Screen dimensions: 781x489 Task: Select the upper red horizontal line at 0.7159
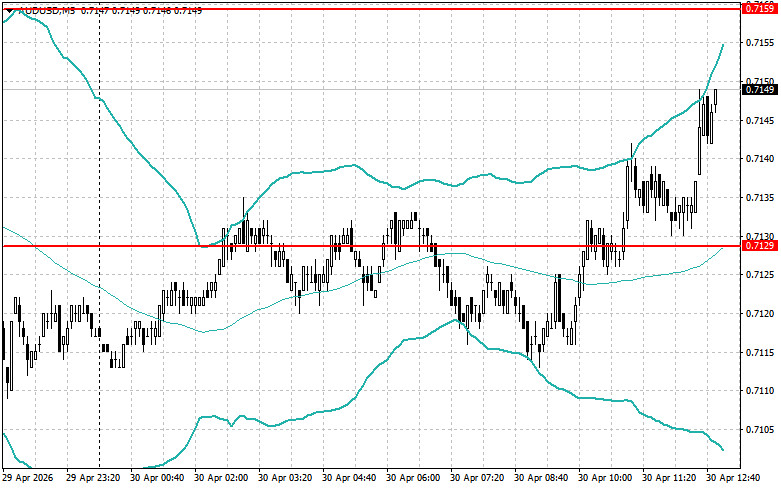(x=371, y=8)
